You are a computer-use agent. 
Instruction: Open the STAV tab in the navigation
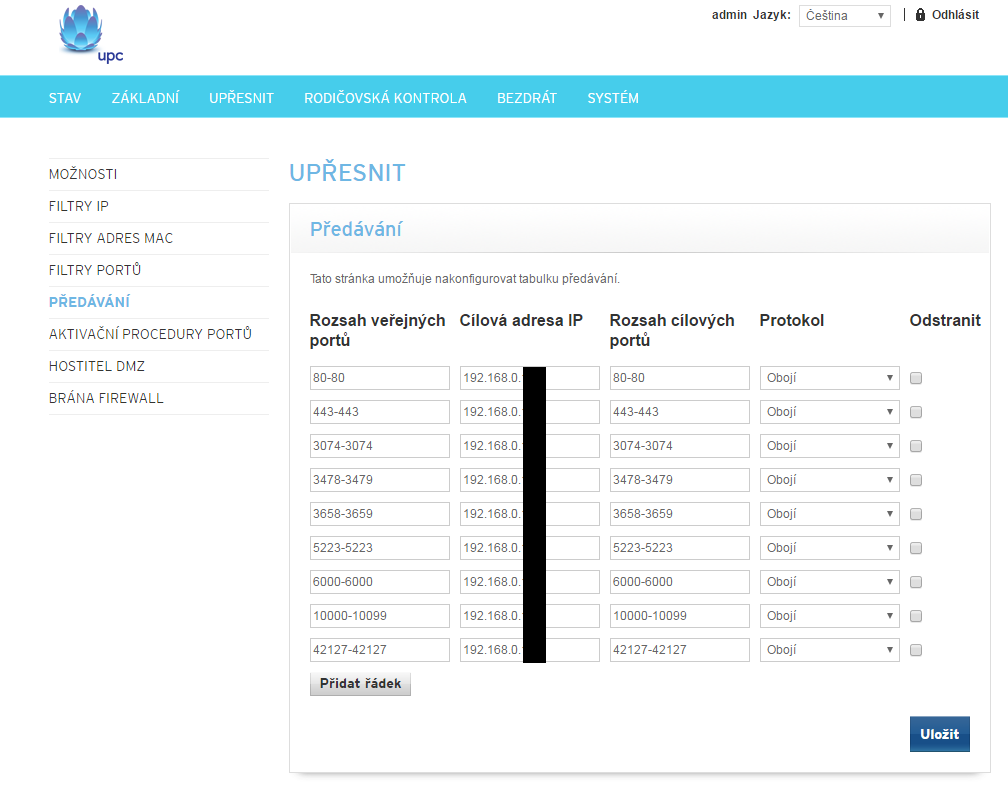point(65,98)
